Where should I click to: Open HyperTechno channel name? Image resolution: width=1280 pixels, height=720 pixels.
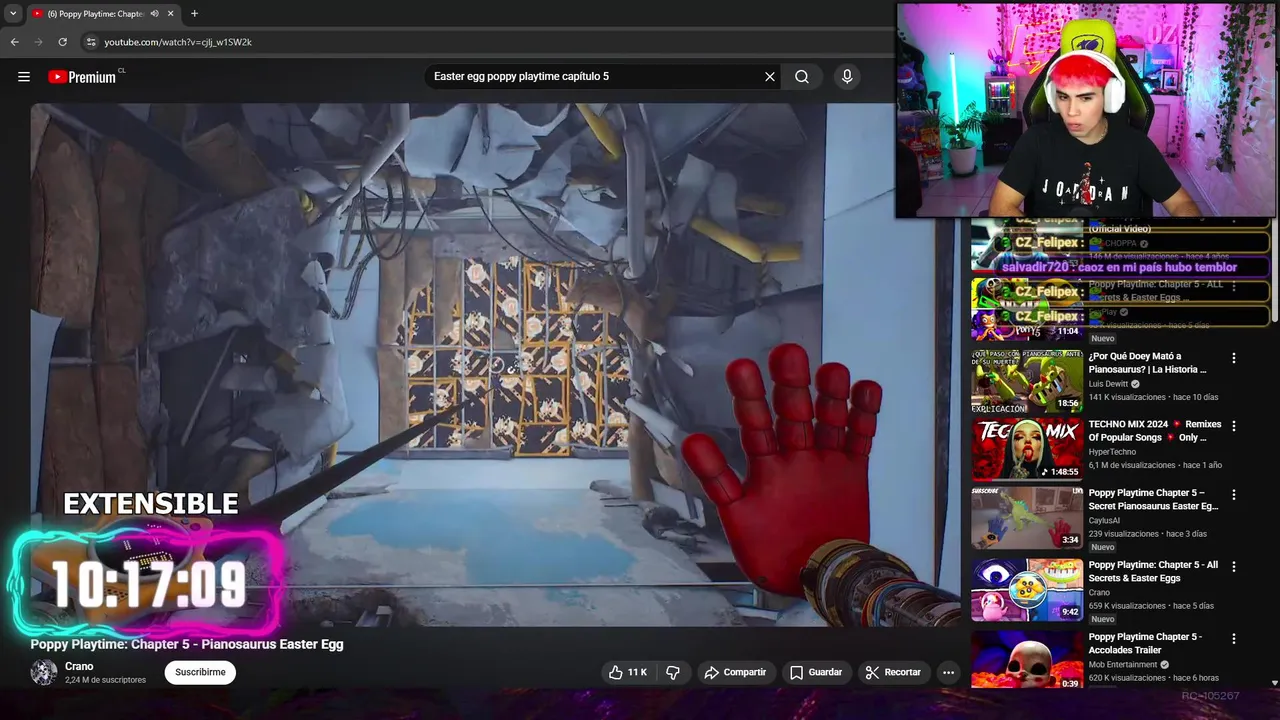tap(1112, 452)
